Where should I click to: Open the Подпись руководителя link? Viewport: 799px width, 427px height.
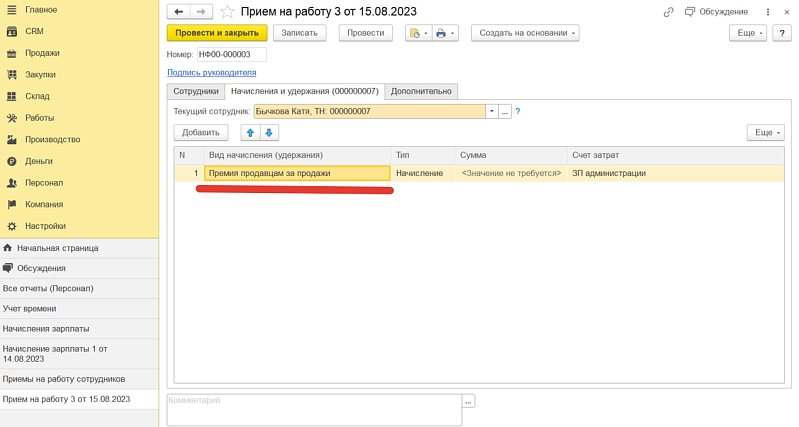point(211,72)
